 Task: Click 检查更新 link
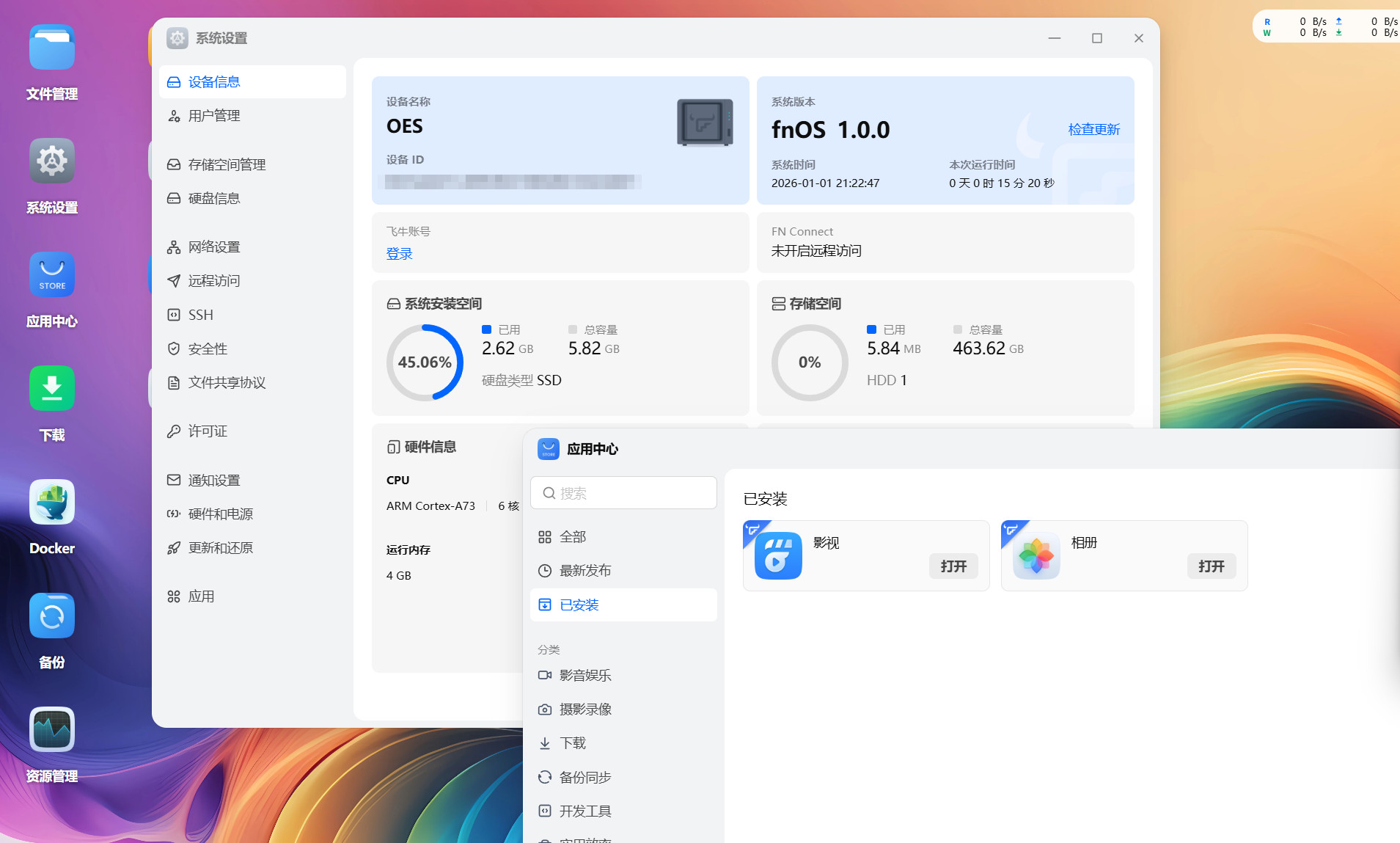tap(1093, 129)
